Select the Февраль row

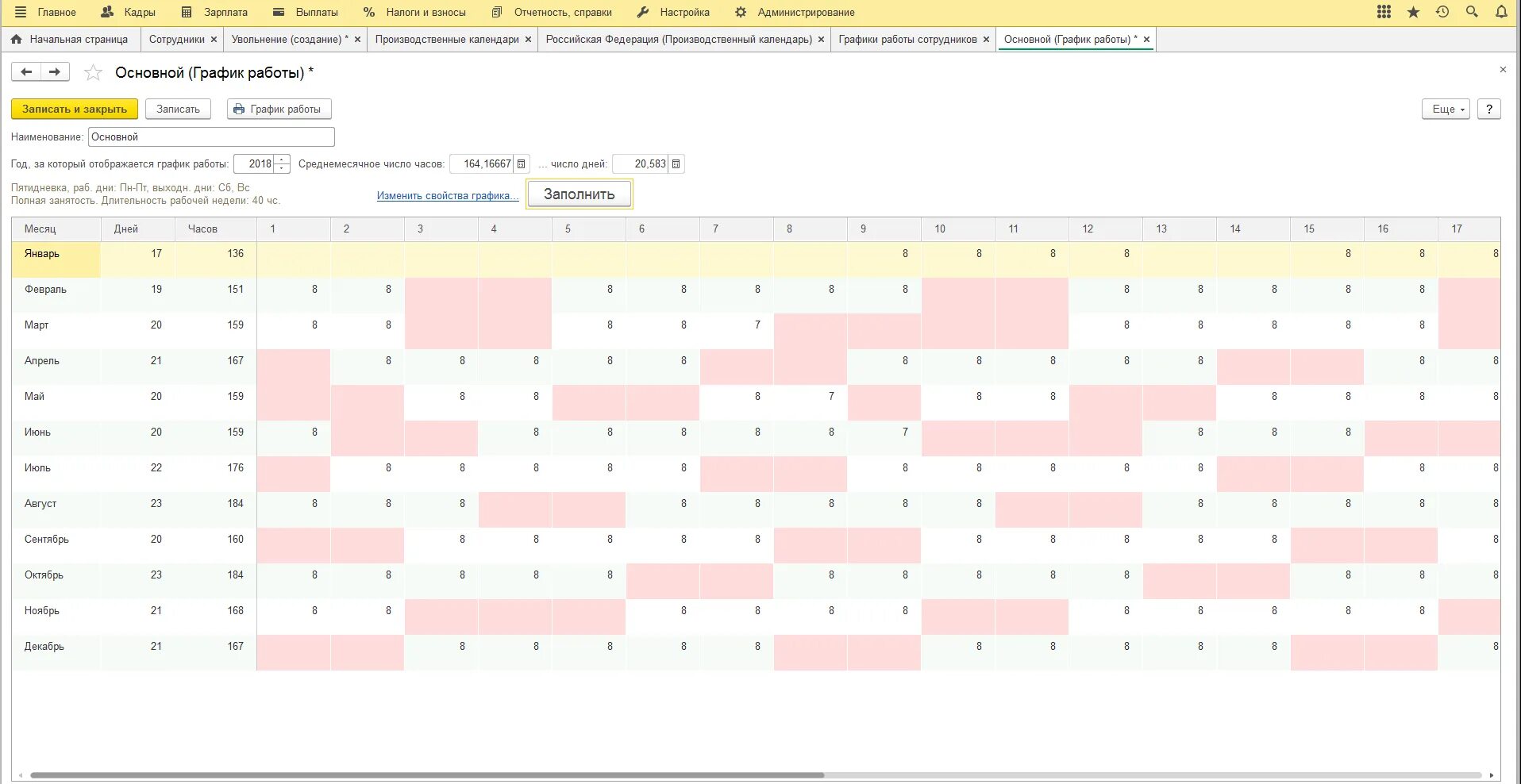click(x=756, y=295)
